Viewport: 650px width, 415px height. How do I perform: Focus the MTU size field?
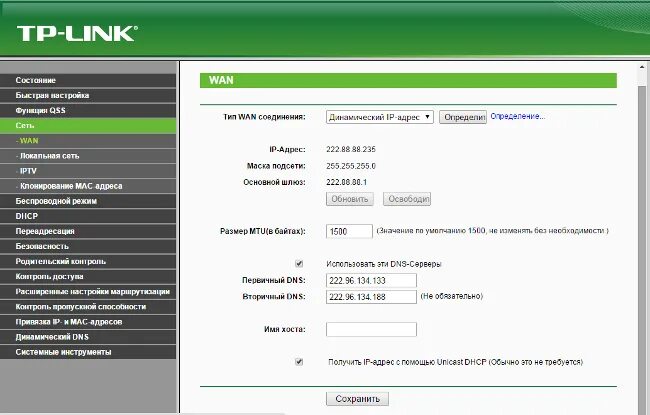[x=349, y=231]
